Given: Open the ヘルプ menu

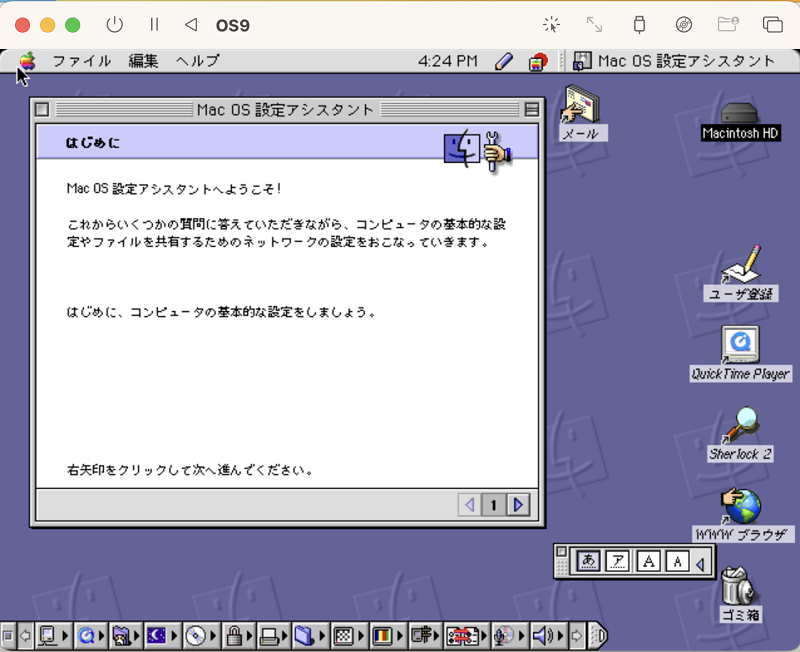Looking at the screenshot, I should (x=197, y=61).
